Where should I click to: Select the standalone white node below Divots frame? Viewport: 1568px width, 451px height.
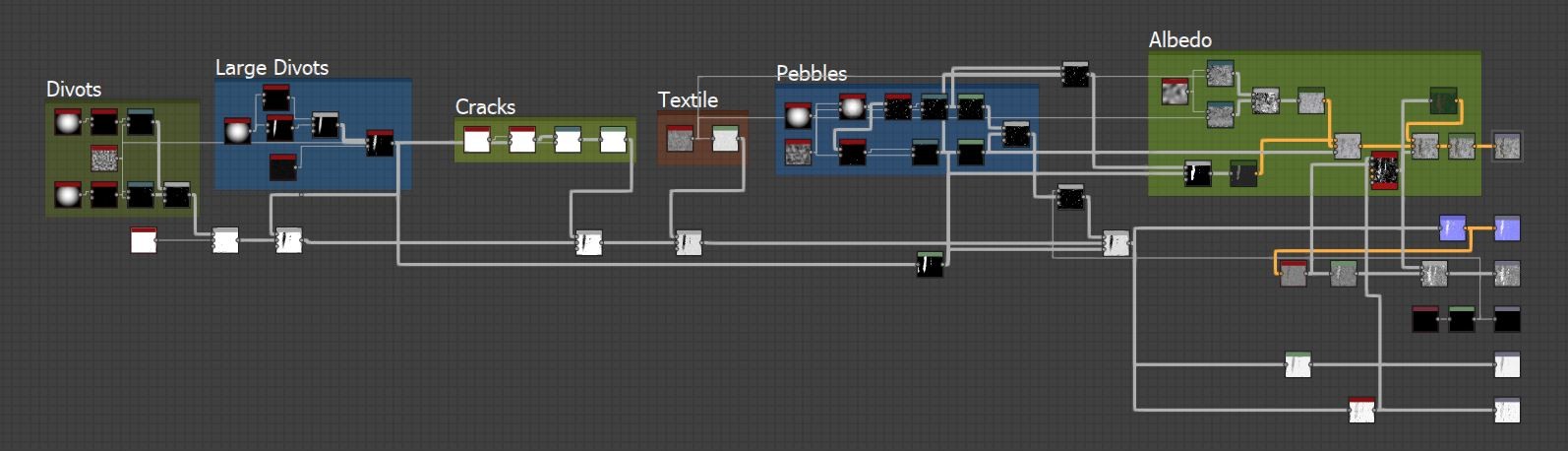144,240
